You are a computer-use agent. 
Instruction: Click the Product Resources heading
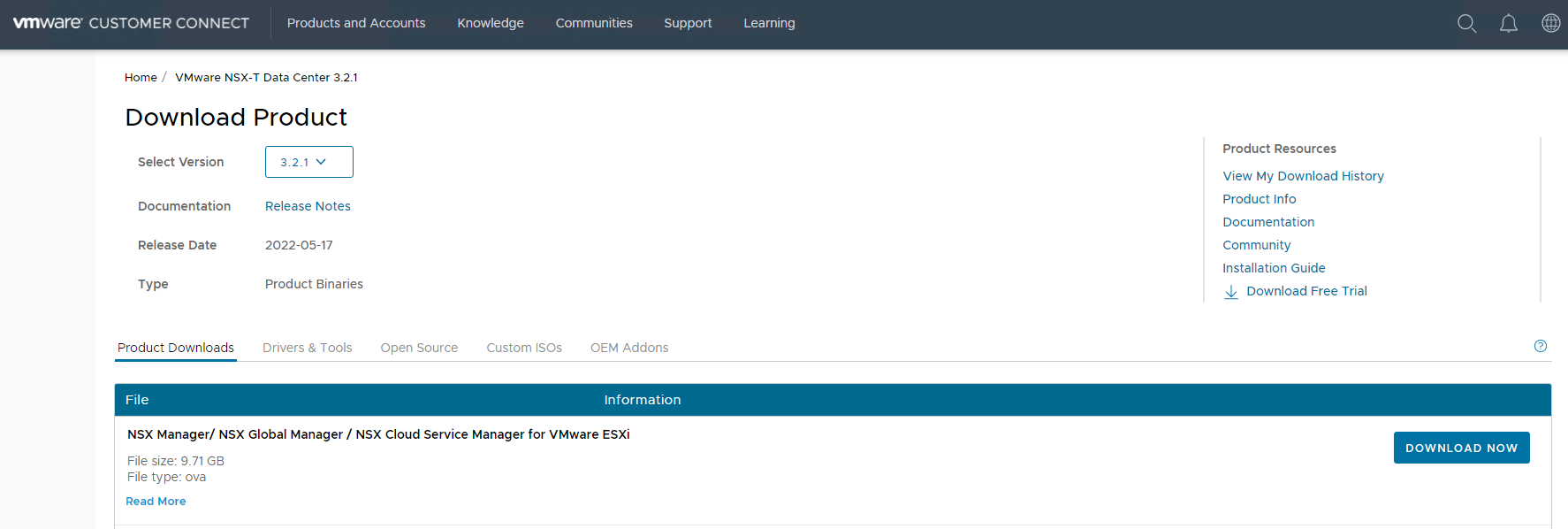tap(1279, 149)
